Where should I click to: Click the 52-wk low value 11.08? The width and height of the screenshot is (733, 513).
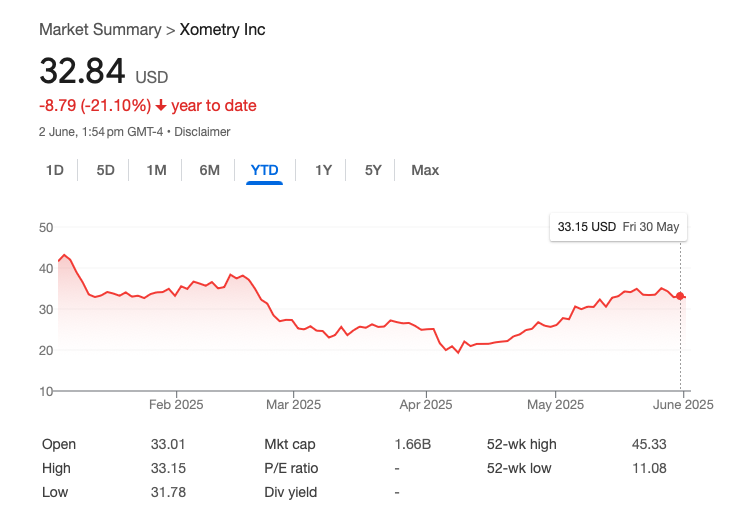649,468
